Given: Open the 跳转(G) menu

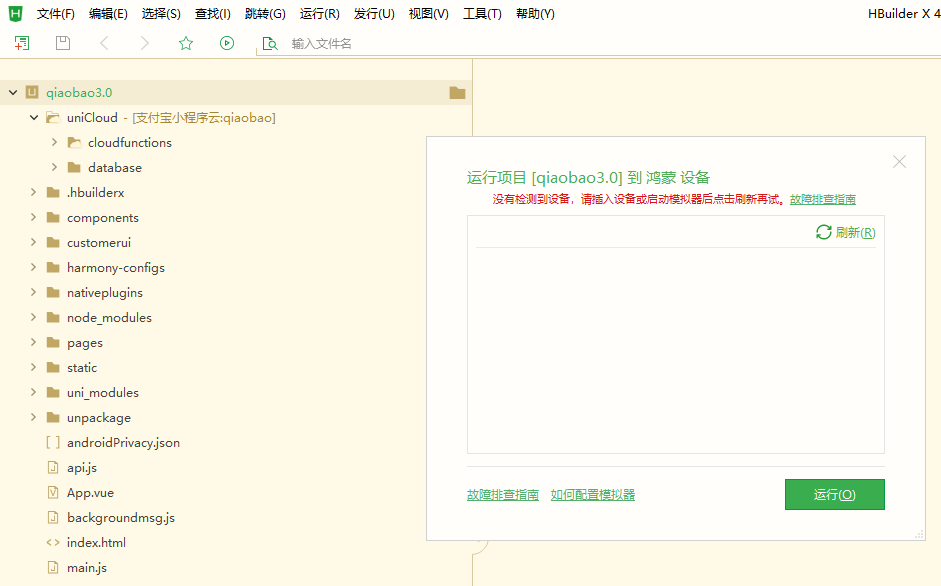Looking at the screenshot, I should 265,14.
